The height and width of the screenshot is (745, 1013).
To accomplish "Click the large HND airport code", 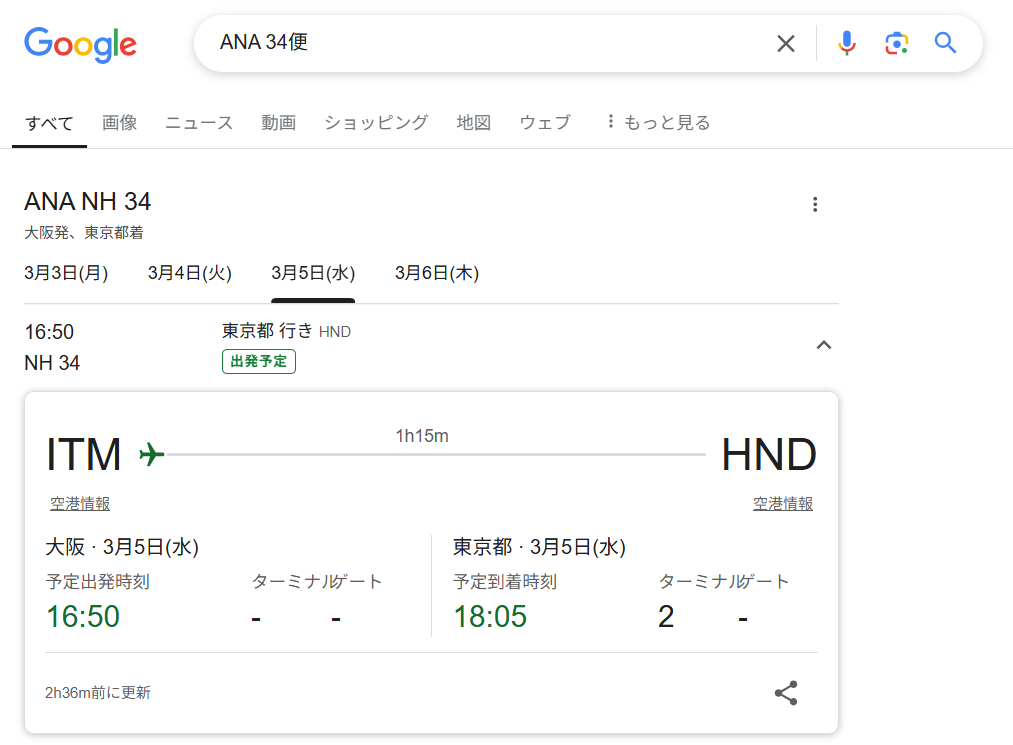I will pos(769,454).
